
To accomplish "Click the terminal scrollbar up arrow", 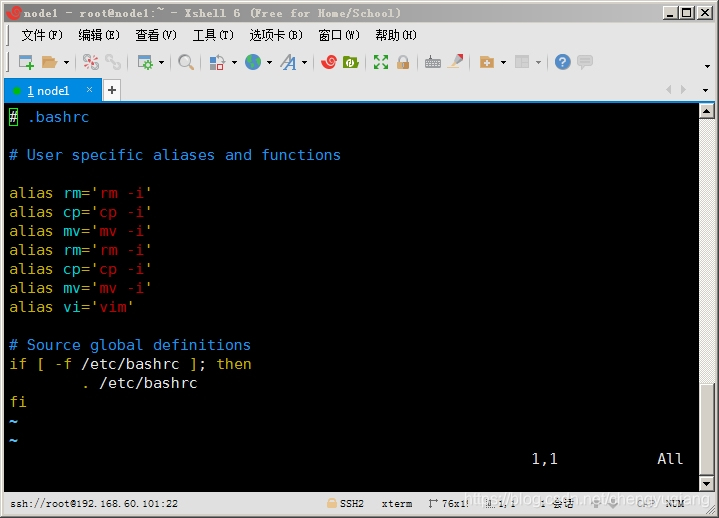I will point(706,111).
